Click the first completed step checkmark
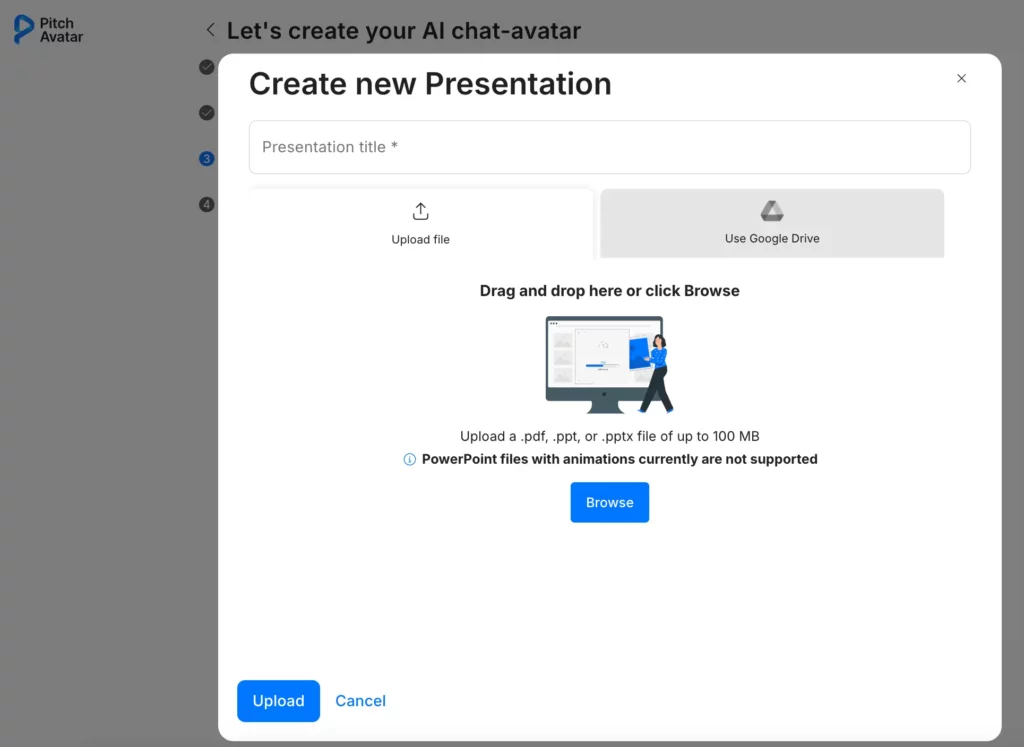The width and height of the screenshot is (1024, 747). [x=207, y=67]
